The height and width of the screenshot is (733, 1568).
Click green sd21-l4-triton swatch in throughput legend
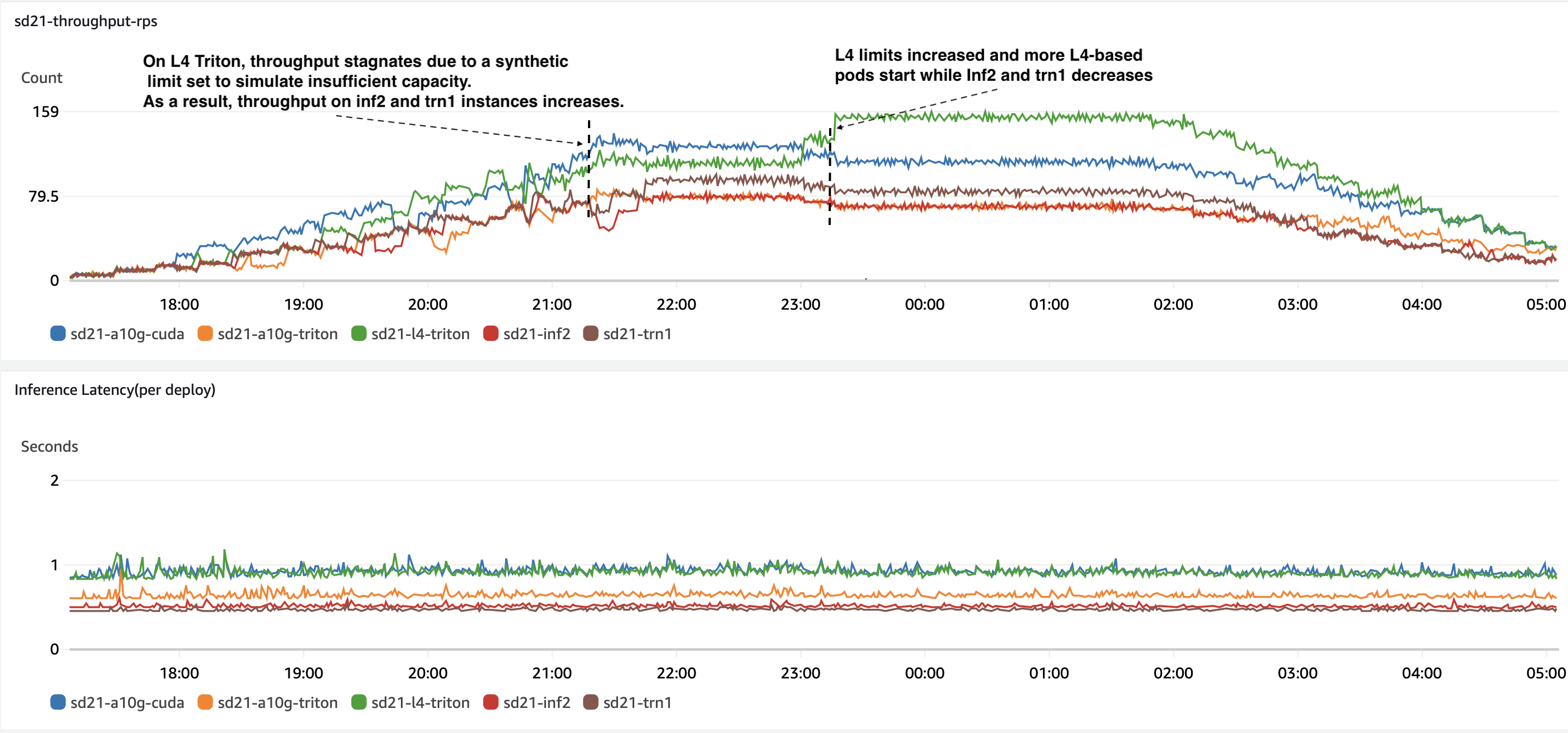click(359, 334)
